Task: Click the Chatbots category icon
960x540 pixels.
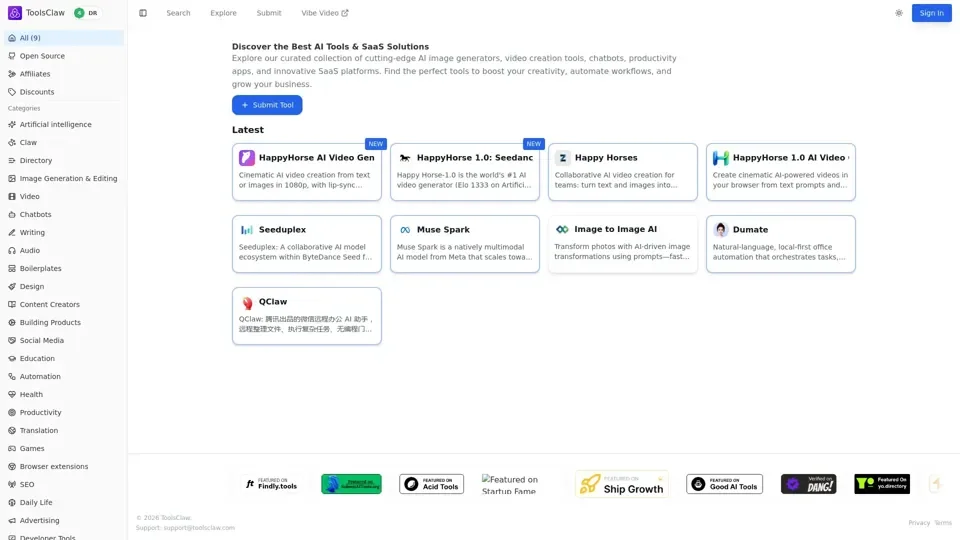Action: pos(12,214)
